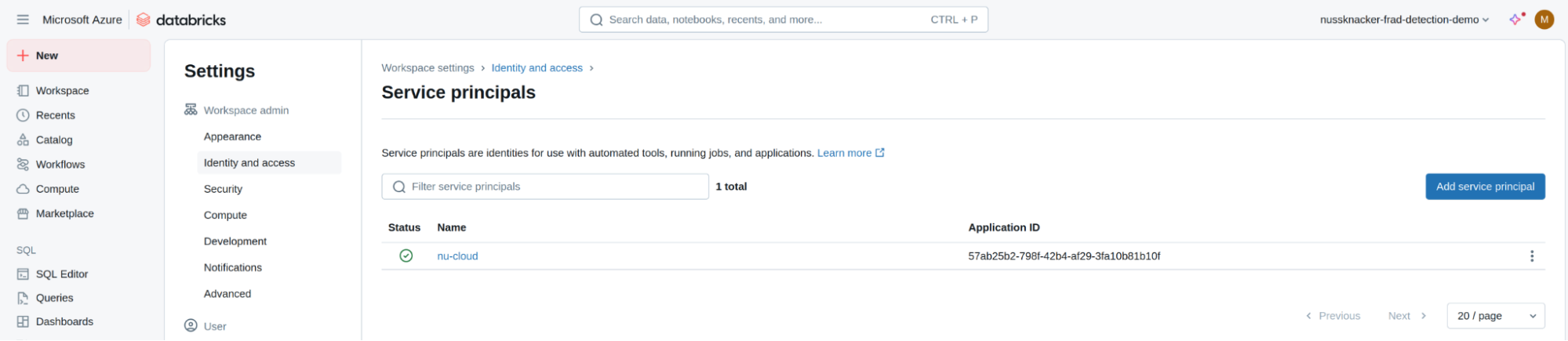Click the Application ID column header

point(1003,227)
